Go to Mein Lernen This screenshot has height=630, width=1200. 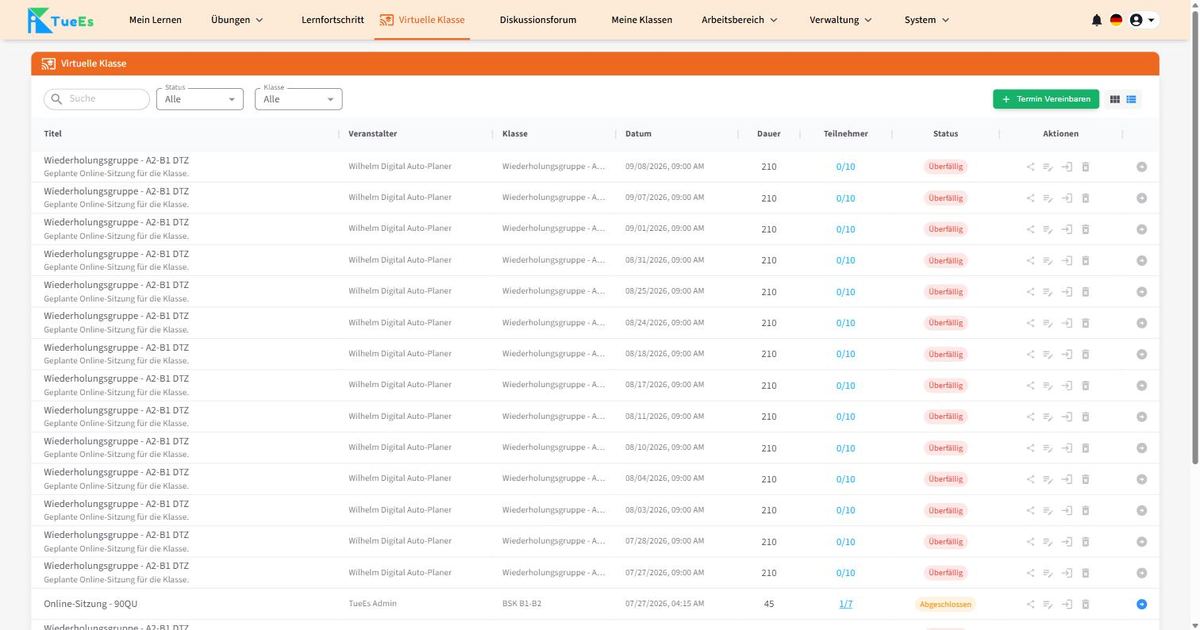click(155, 20)
